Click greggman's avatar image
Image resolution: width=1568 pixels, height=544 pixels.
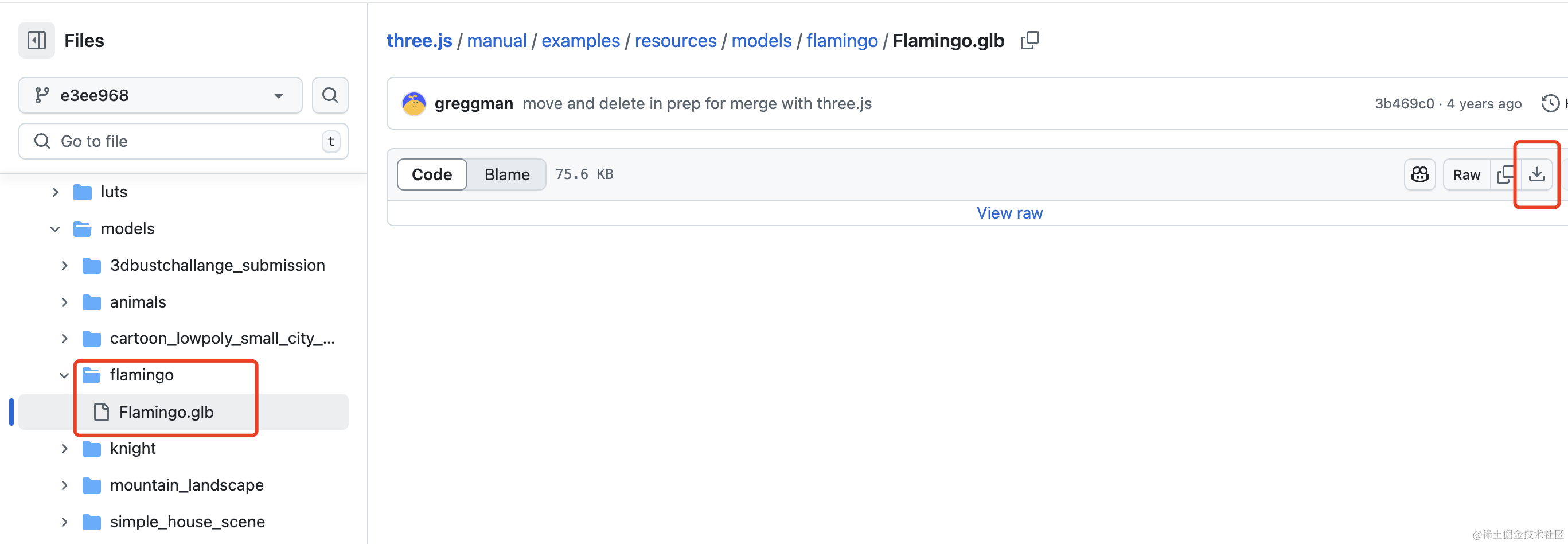pyautogui.click(x=414, y=103)
